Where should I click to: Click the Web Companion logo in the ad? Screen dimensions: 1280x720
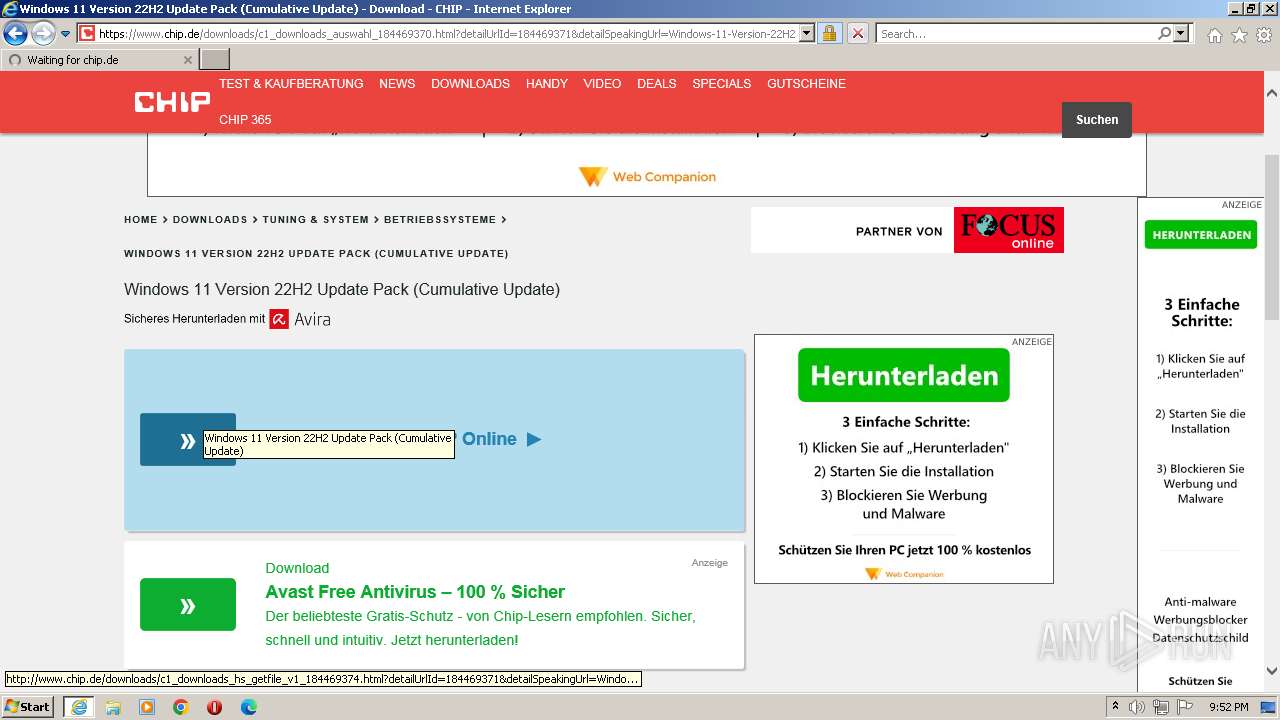[x=904, y=574]
